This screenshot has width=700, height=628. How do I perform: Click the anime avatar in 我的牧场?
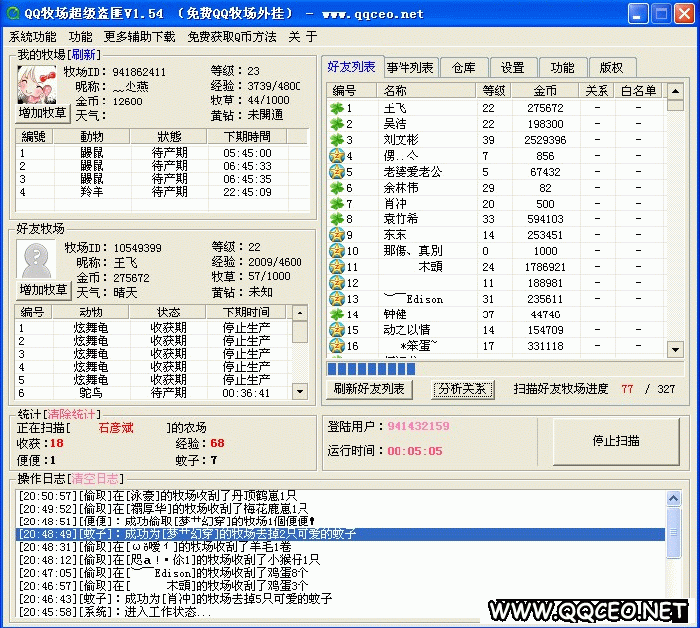click(x=37, y=83)
